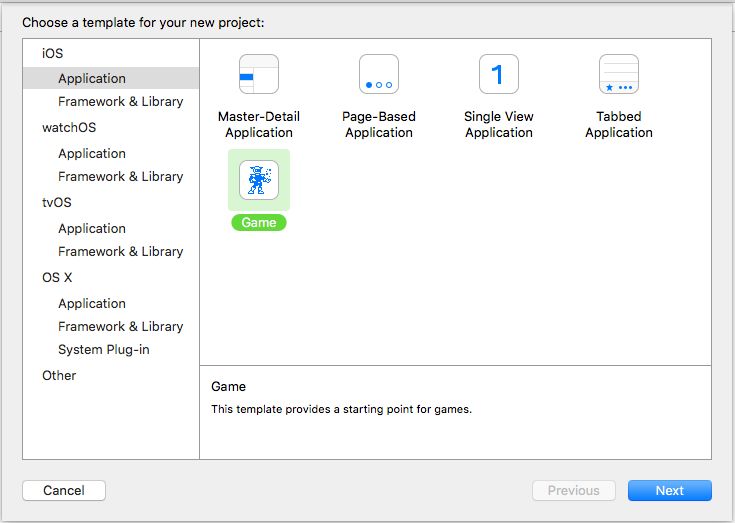Click the template description sentence
This screenshot has height=523, width=735.
click(341, 409)
